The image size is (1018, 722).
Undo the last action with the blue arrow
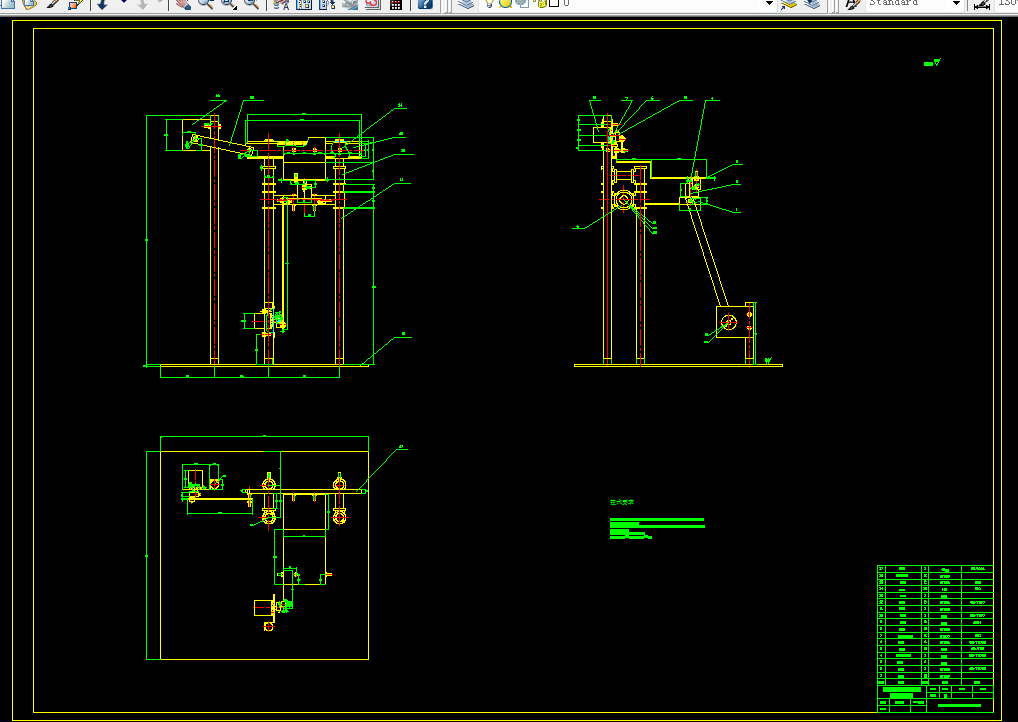click(102, 4)
